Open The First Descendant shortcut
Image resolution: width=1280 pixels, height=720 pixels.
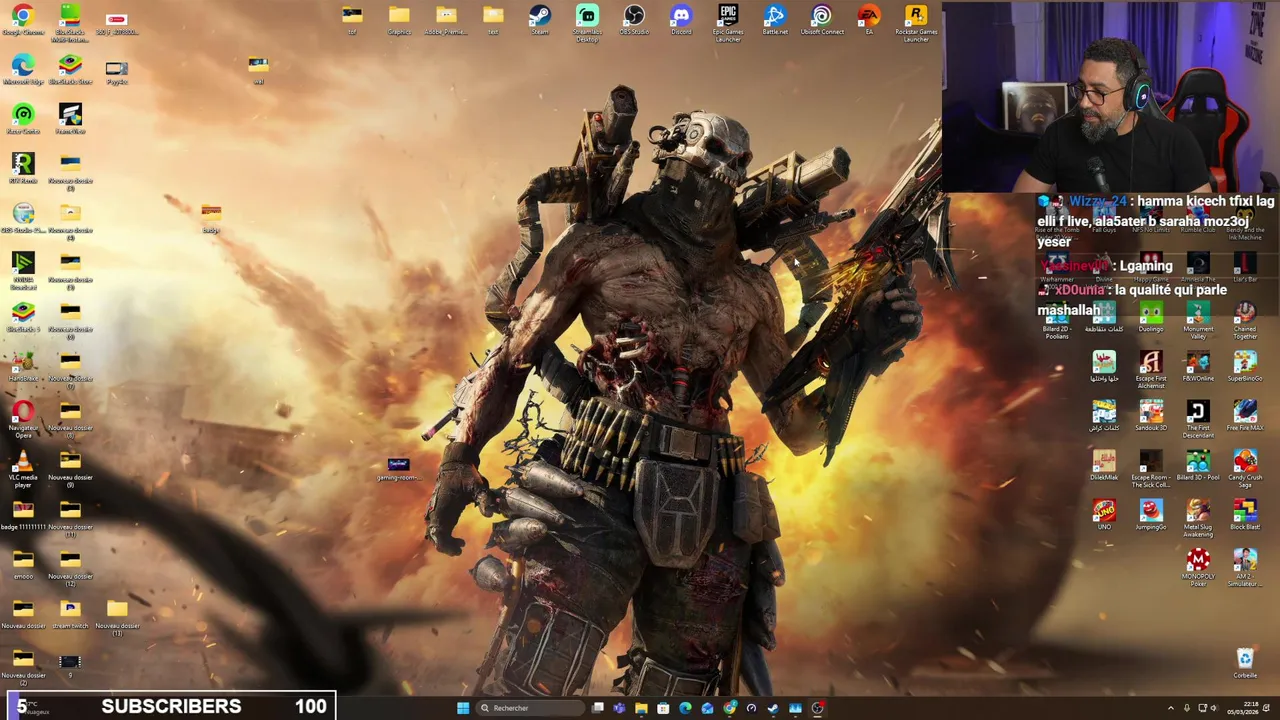pyautogui.click(x=1198, y=420)
